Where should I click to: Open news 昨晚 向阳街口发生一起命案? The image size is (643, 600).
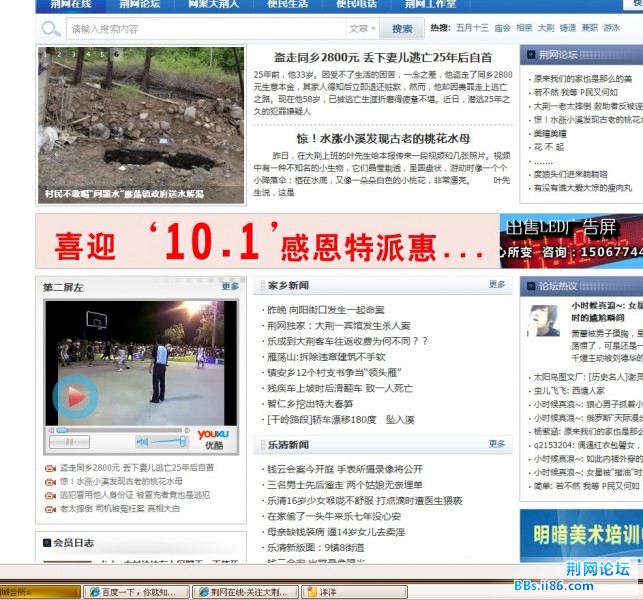point(326,310)
